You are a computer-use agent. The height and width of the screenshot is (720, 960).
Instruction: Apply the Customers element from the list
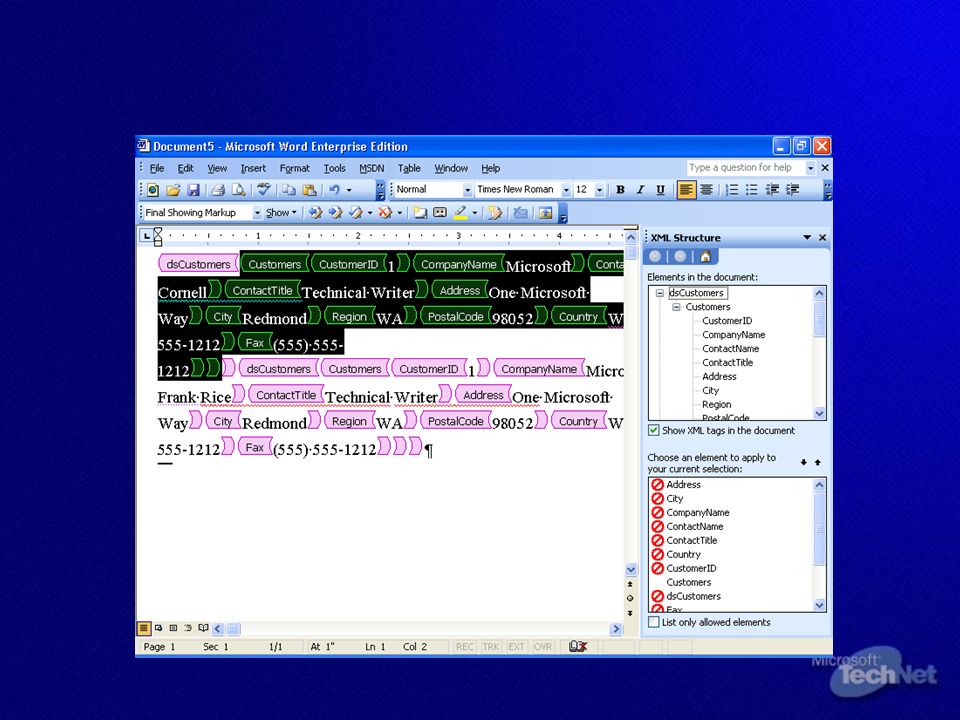click(x=689, y=582)
